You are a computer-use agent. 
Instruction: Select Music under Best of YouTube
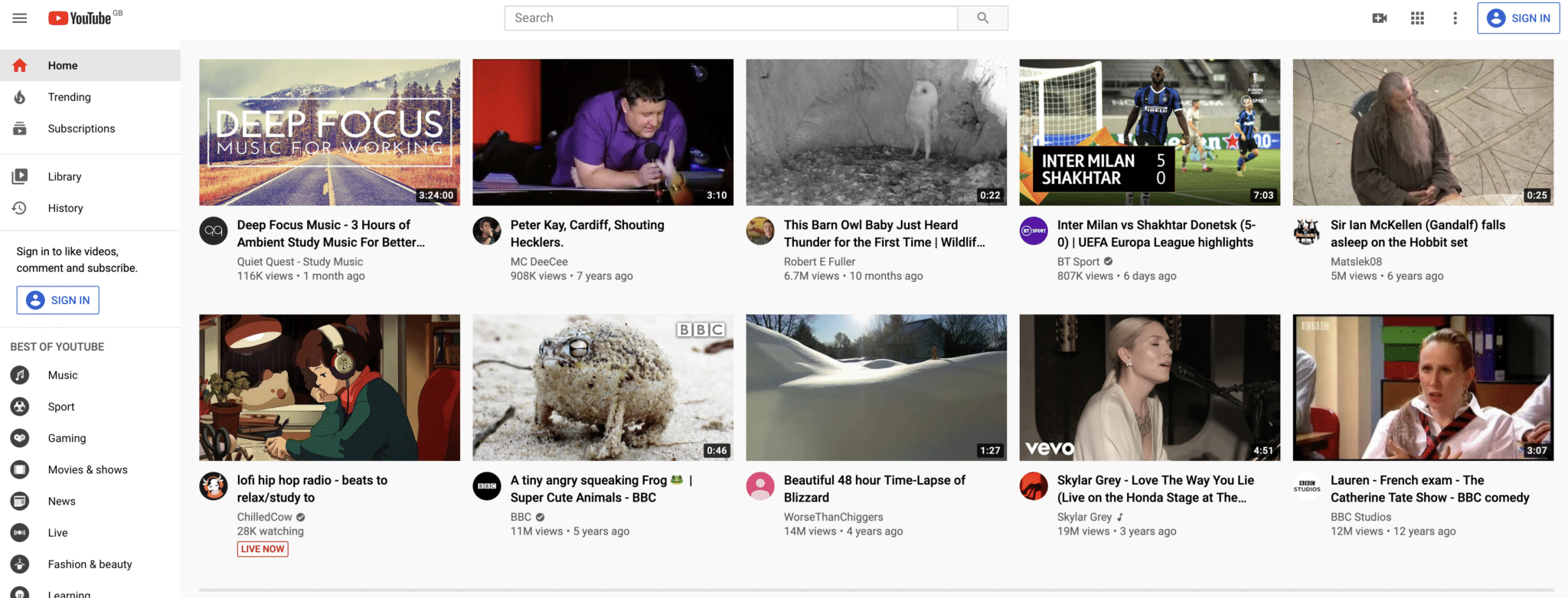[90, 375]
